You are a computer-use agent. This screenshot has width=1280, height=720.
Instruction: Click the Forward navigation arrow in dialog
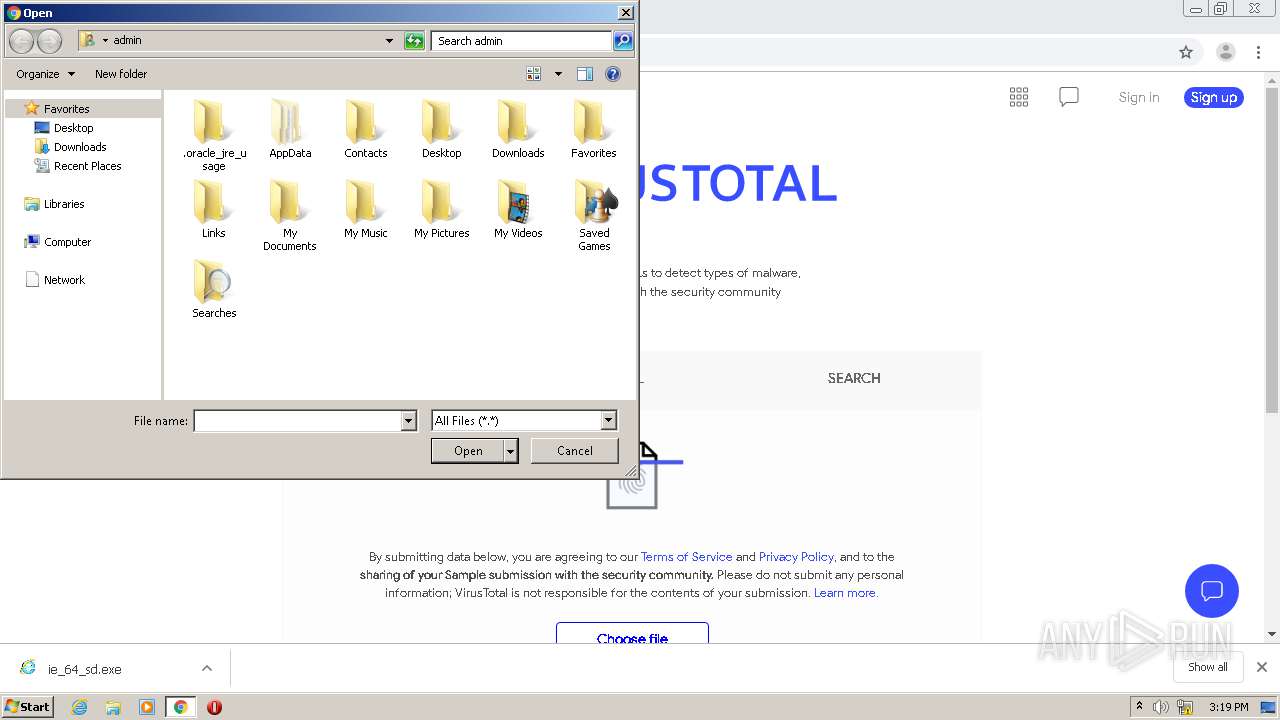pyautogui.click(x=49, y=41)
